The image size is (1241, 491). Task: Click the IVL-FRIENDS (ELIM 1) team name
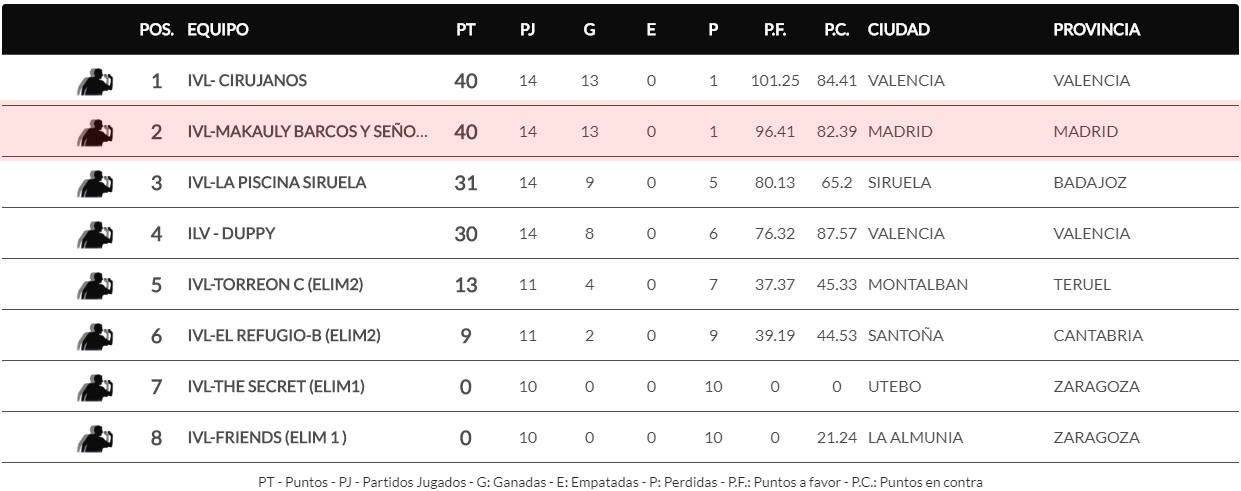[x=267, y=438]
